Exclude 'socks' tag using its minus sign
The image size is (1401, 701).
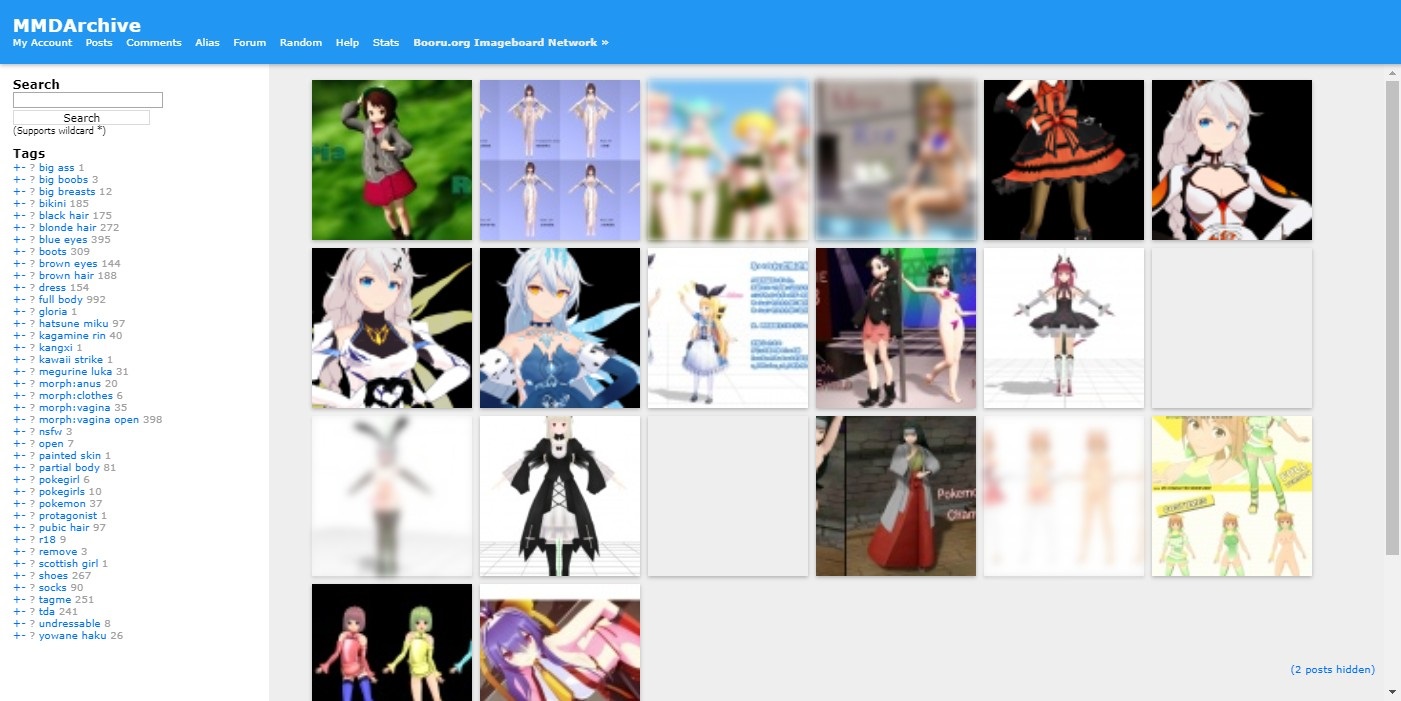(23, 588)
